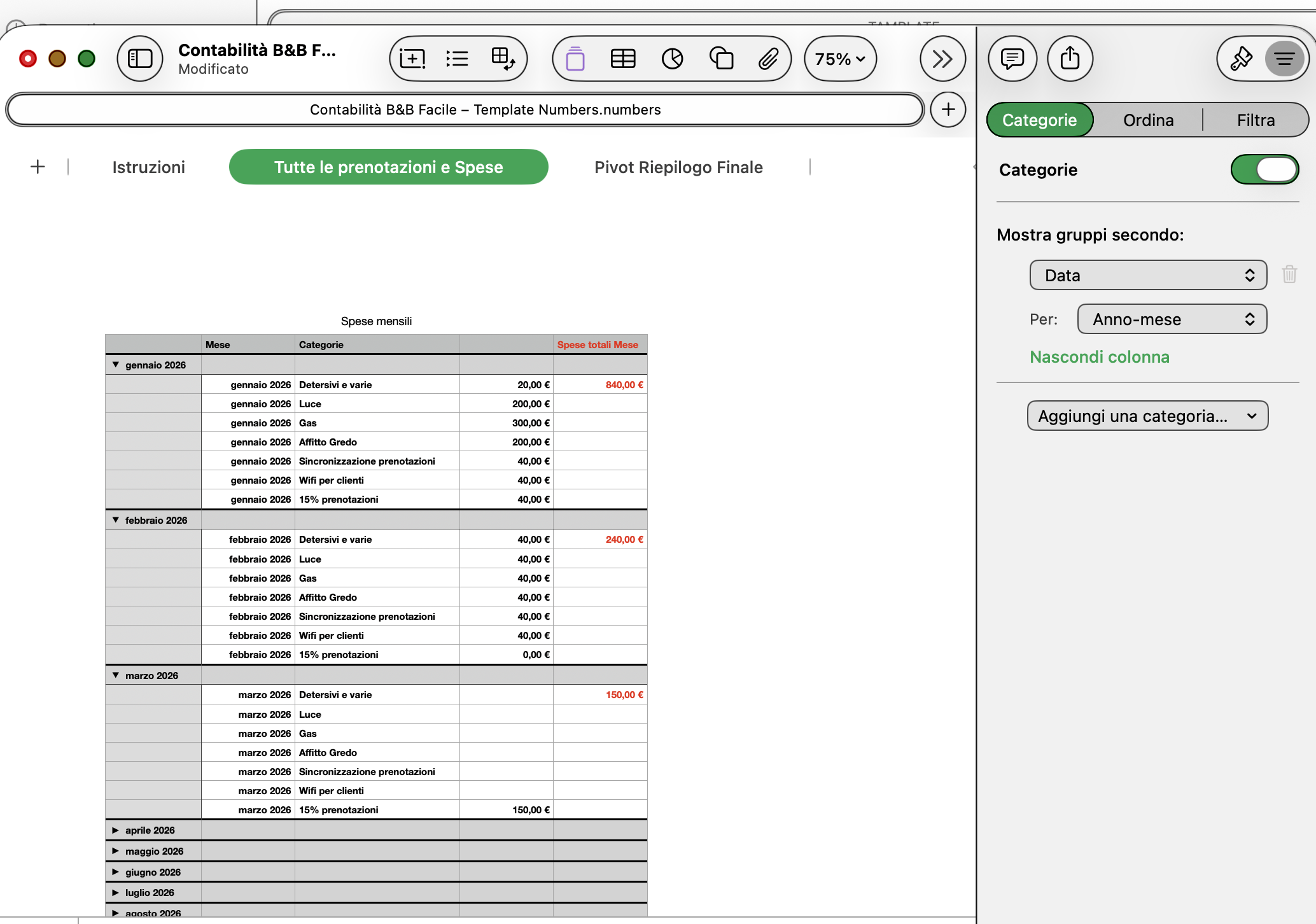
Task: Open the Pivot Riepilogo Finale sheet
Action: 678,167
